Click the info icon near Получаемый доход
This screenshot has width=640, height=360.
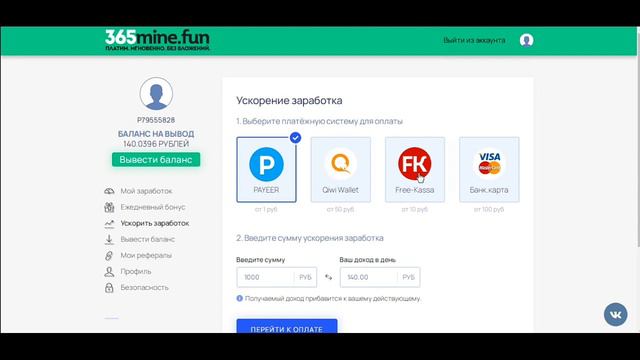coord(240,298)
